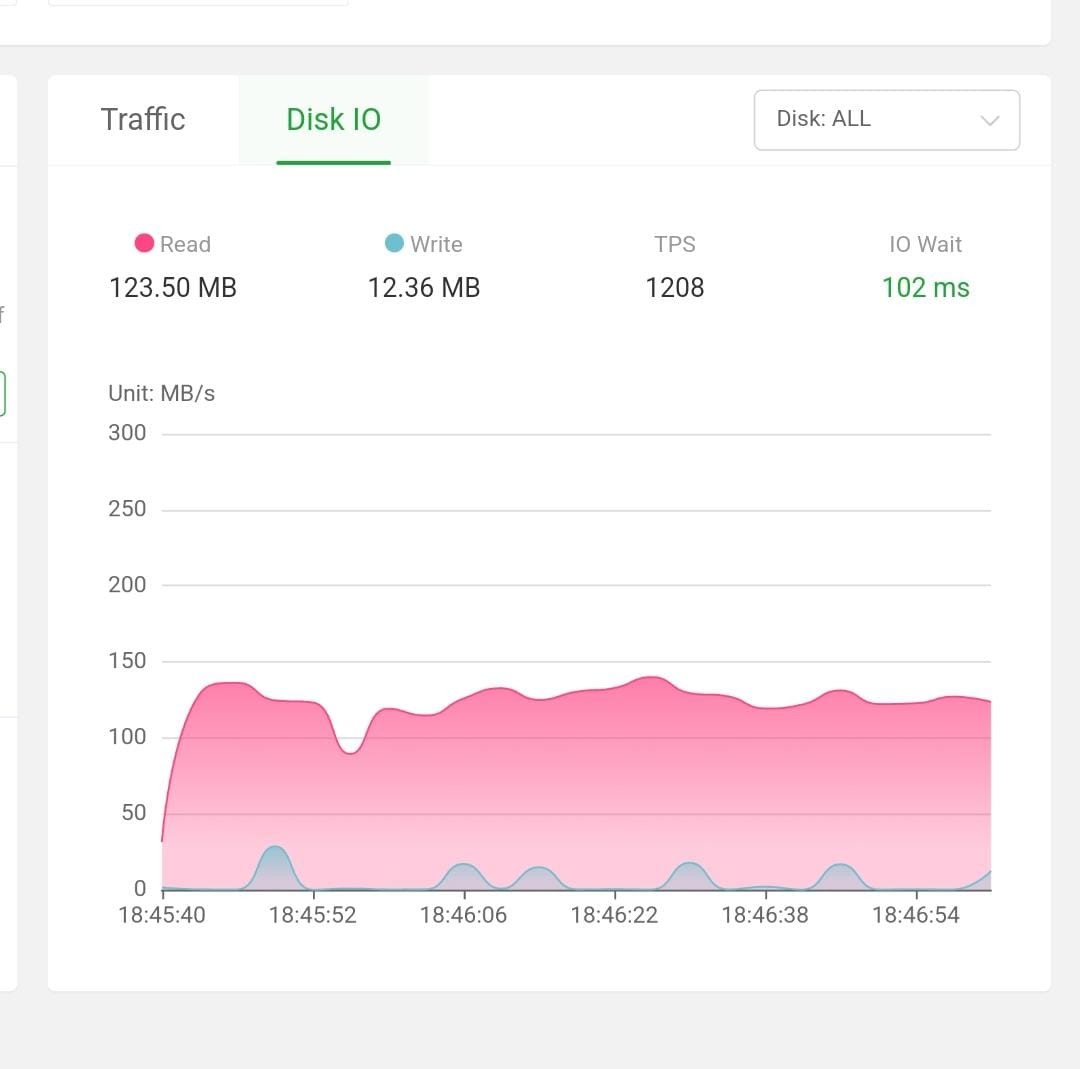Click the 18:45:40 time axis label

click(162, 915)
